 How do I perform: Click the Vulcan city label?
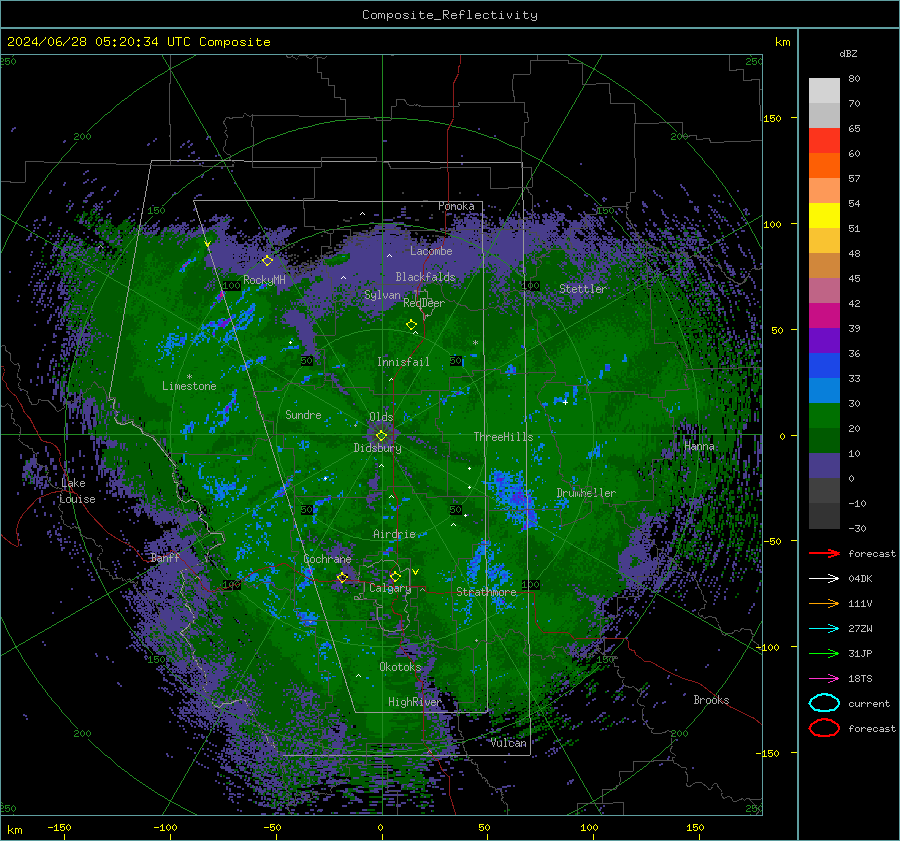509,743
